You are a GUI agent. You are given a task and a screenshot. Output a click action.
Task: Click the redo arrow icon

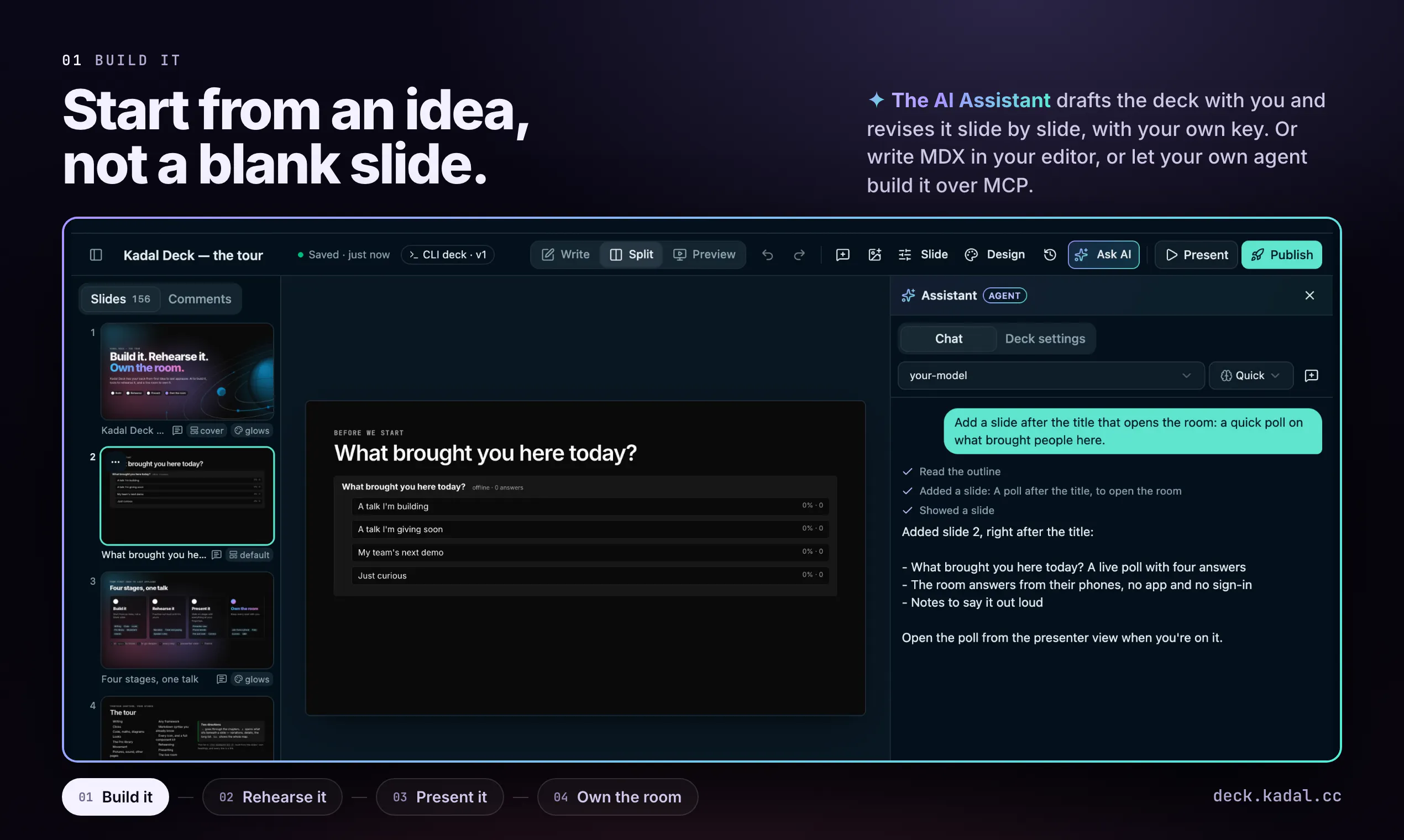(799, 255)
